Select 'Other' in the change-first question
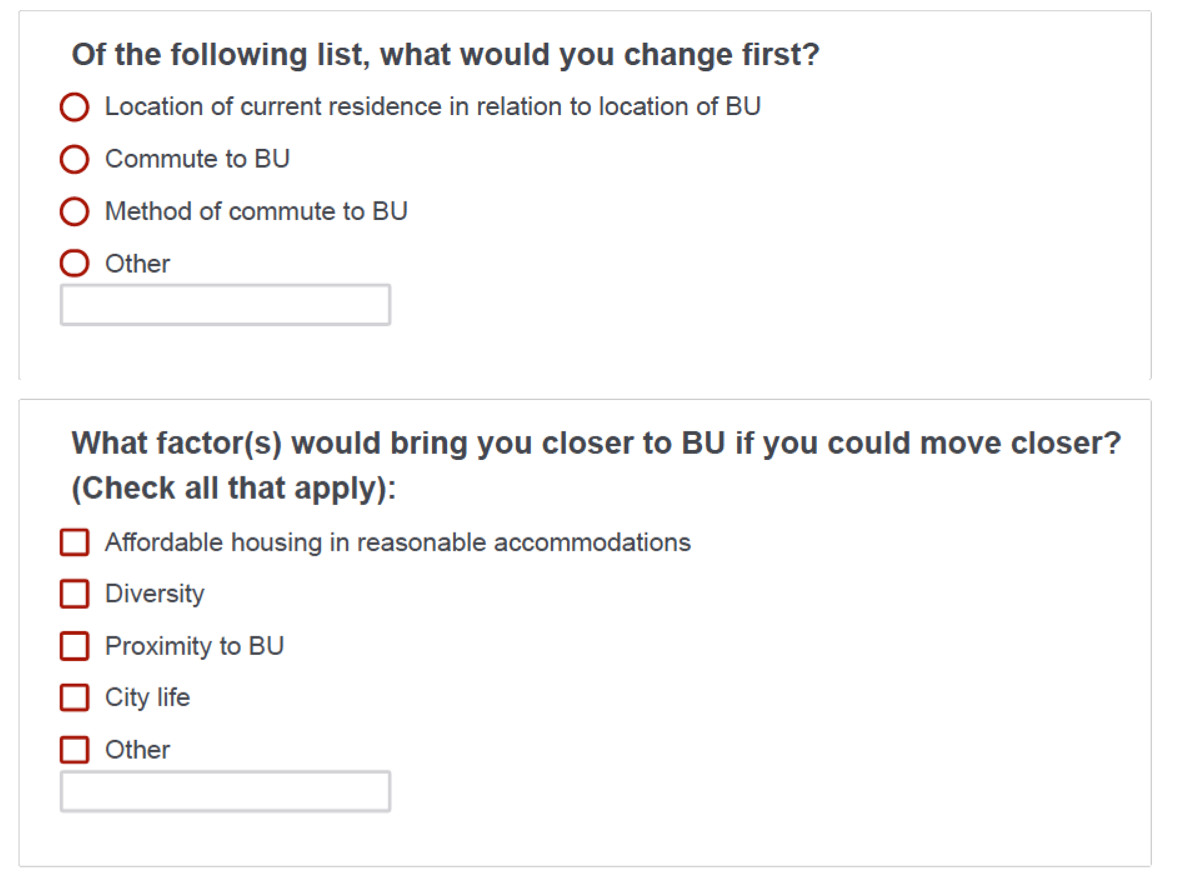The image size is (1181, 877). pos(74,263)
